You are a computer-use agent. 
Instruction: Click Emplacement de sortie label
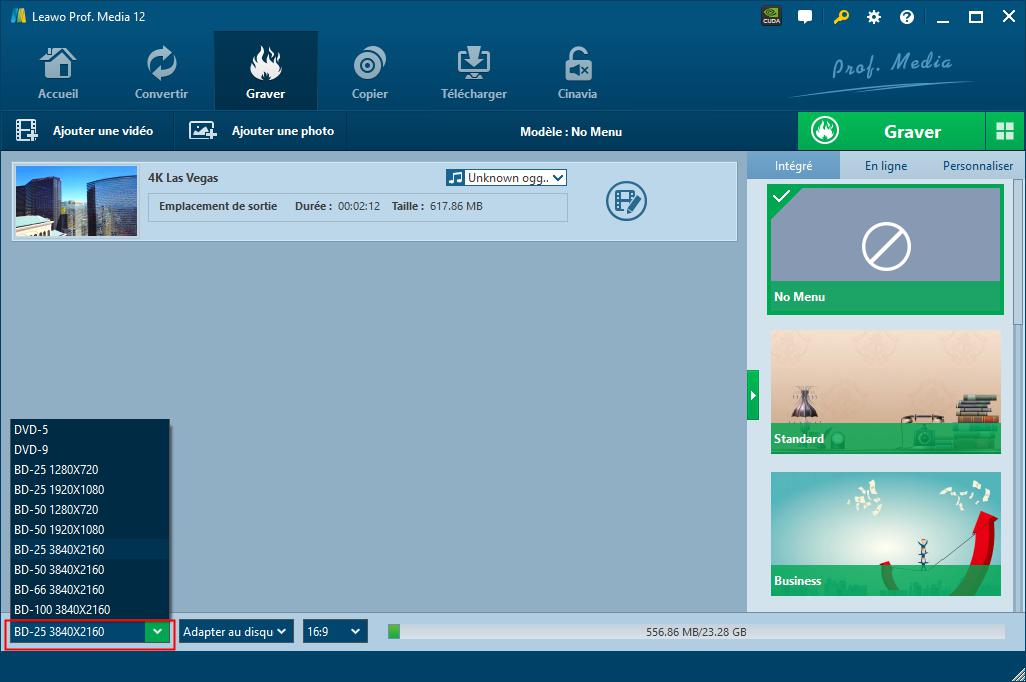tap(218, 206)
